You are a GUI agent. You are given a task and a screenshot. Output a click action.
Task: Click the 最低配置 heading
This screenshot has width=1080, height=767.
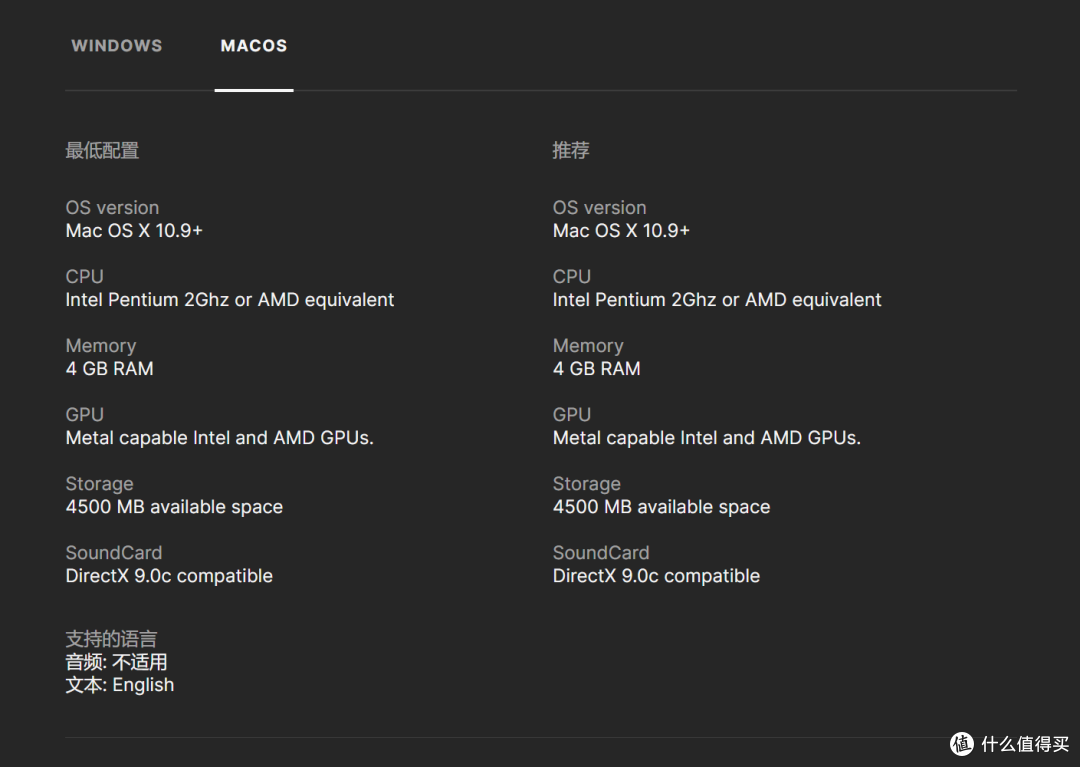(102, 150)
